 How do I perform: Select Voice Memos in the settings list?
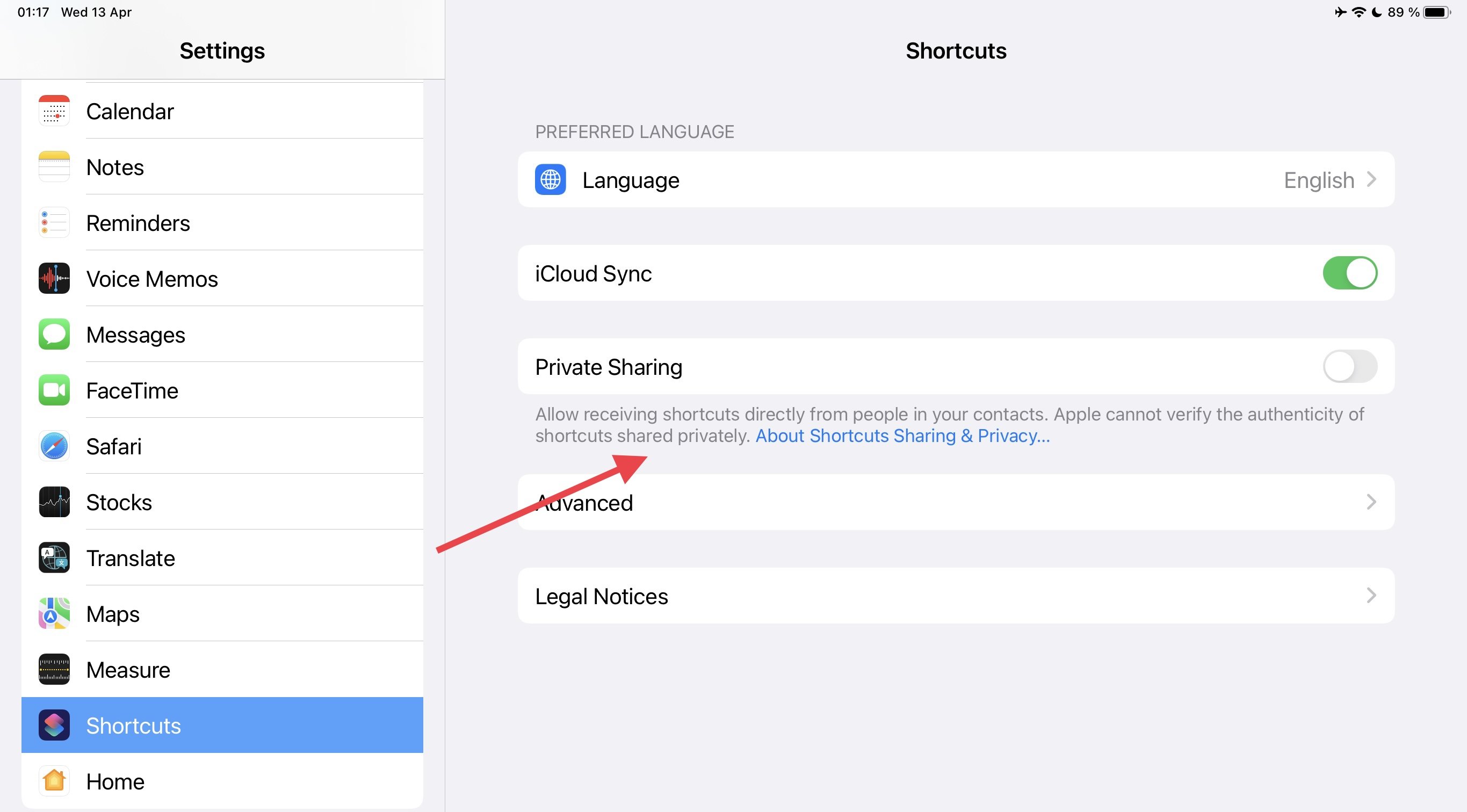pos(222,278)
